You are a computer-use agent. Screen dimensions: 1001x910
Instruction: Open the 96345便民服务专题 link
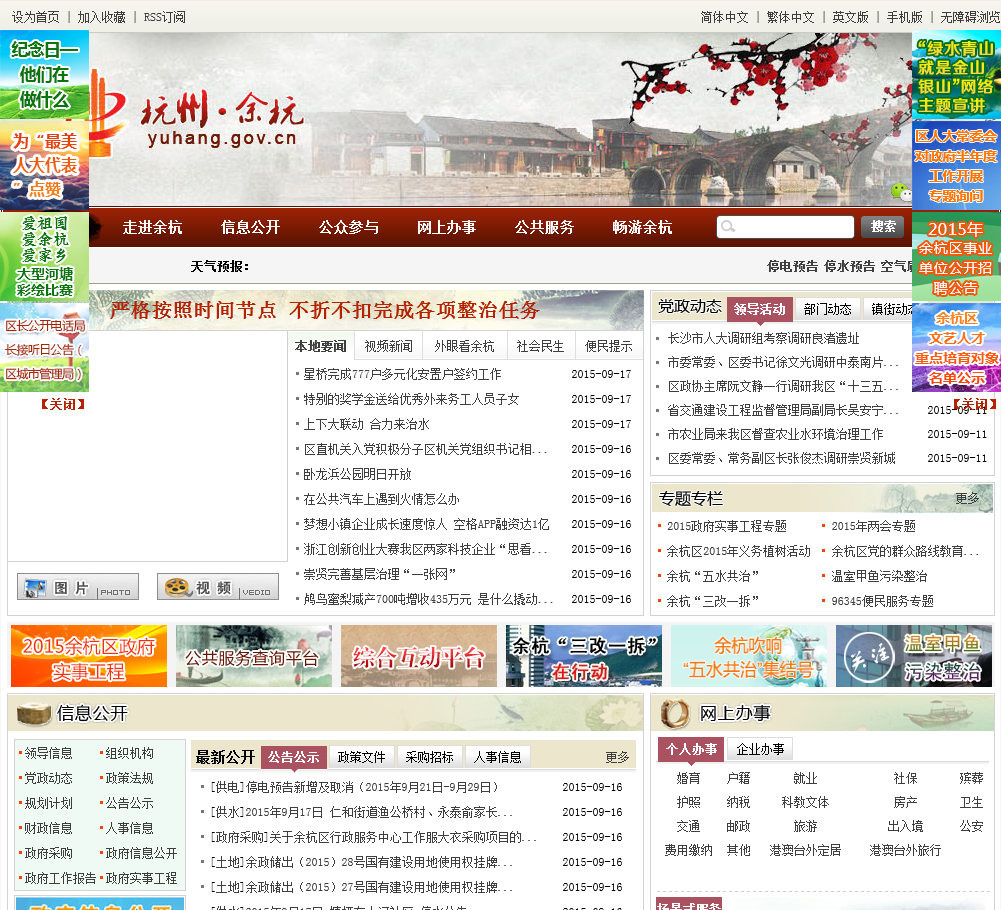tap(882, 601)
